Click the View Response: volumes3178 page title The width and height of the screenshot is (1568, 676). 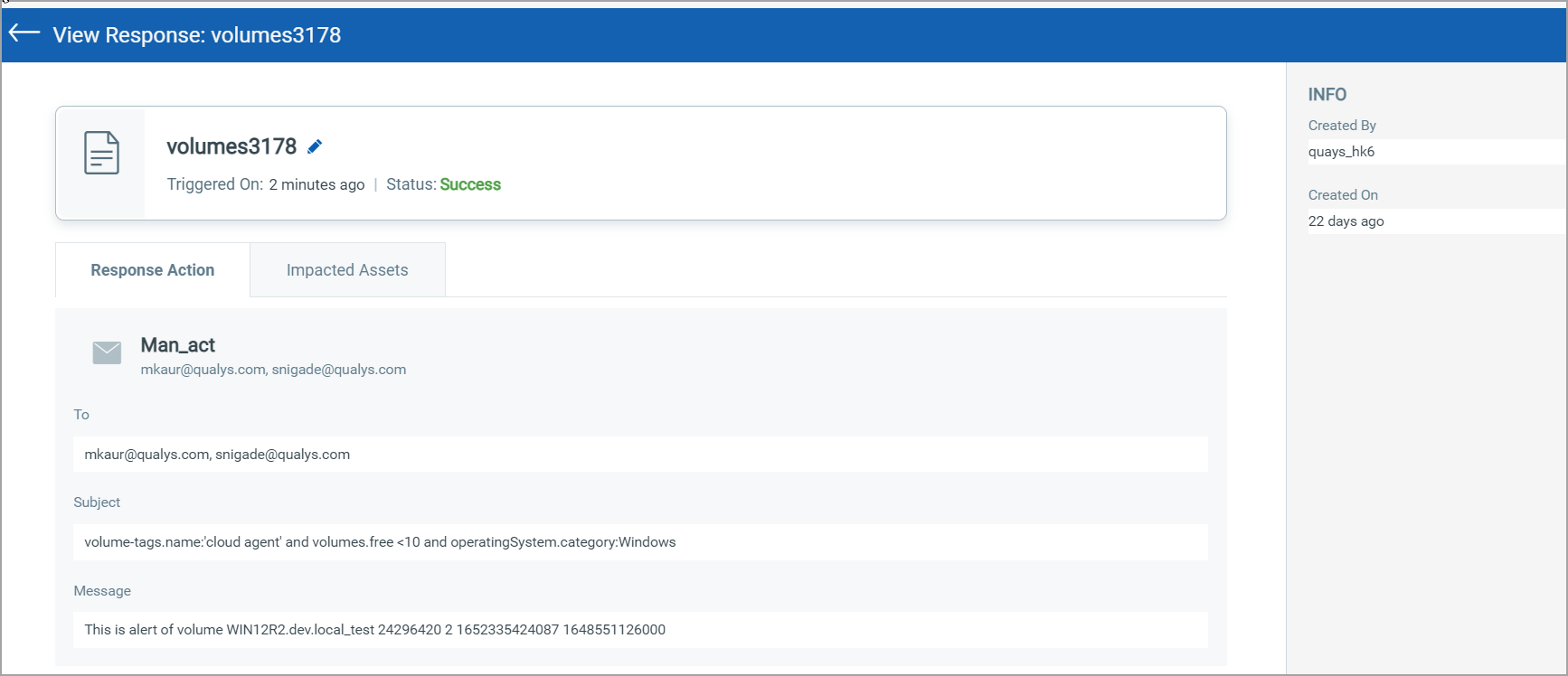pos(196,35)
